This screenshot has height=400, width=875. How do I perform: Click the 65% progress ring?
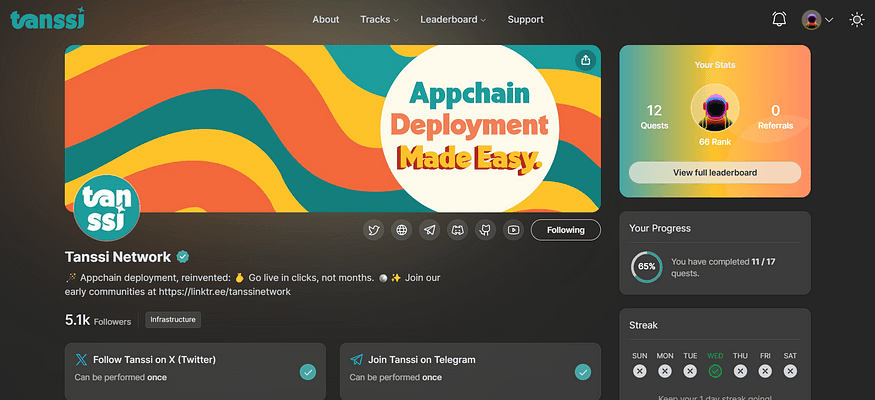tap(647, 267)
